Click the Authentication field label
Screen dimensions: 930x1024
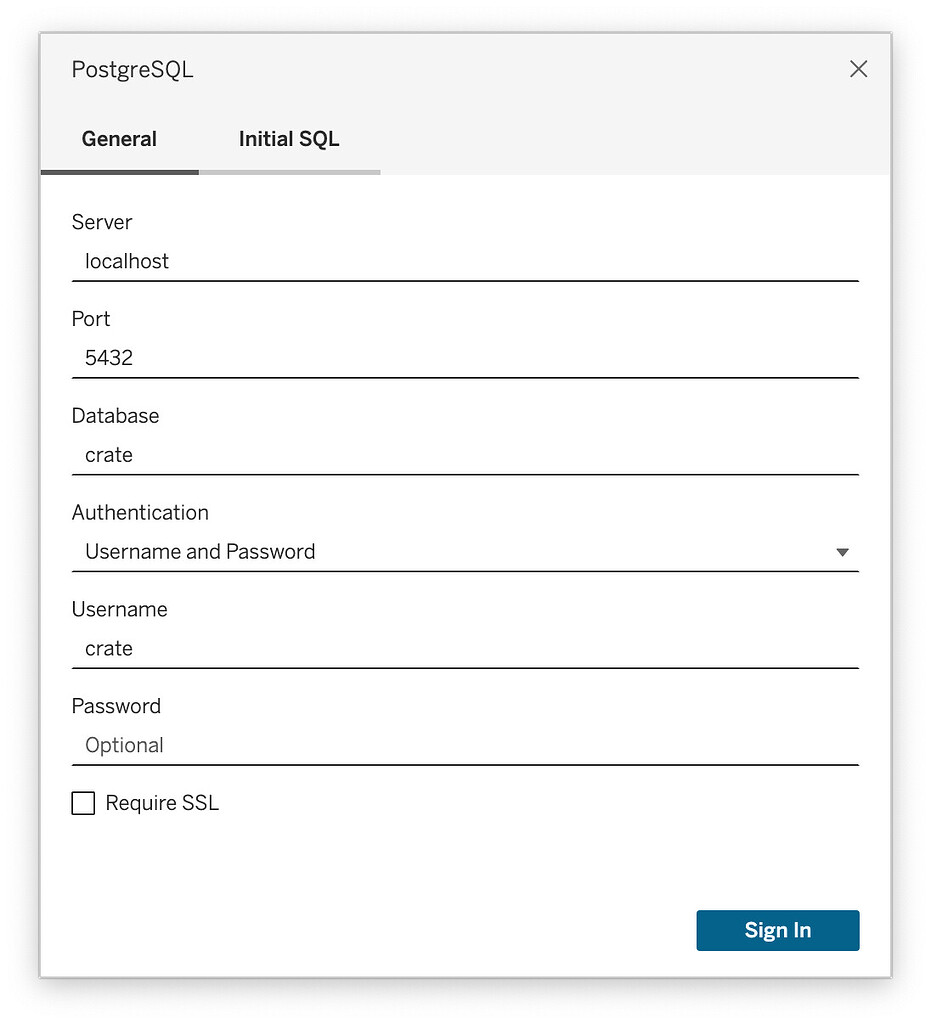tap(140, 513)
